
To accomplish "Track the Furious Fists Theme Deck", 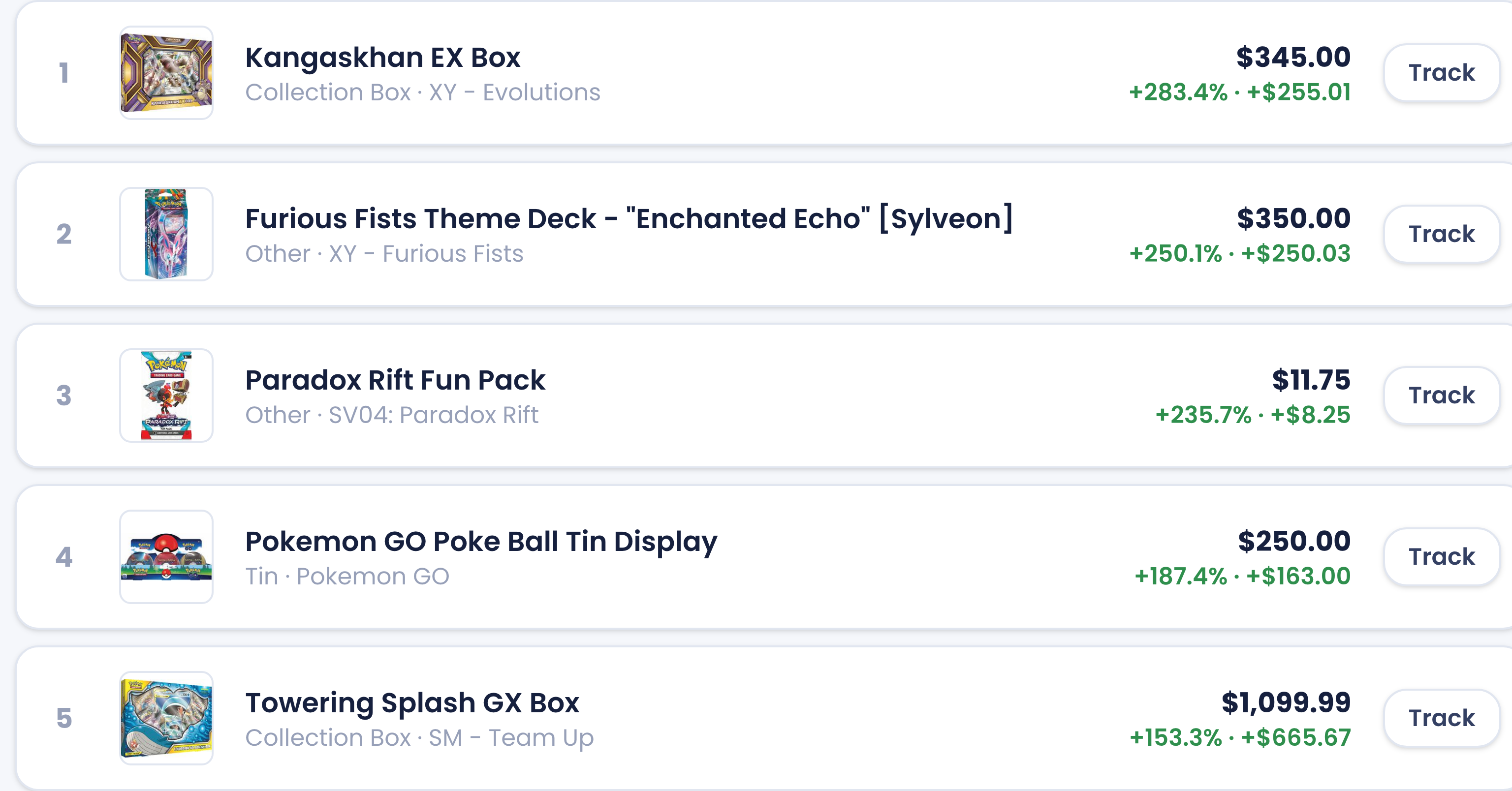I will (1442, 234).
